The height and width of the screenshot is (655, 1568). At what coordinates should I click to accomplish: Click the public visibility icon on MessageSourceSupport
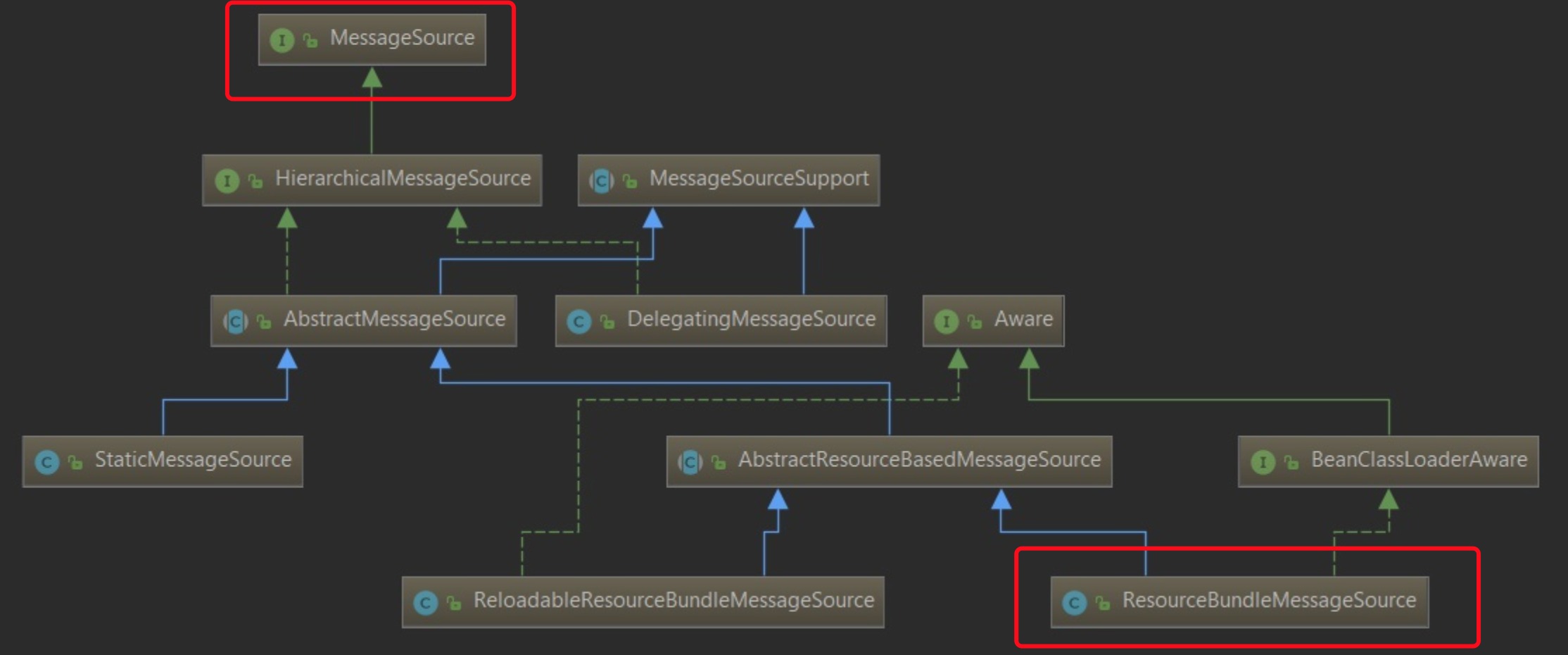(x=630, y=181)
